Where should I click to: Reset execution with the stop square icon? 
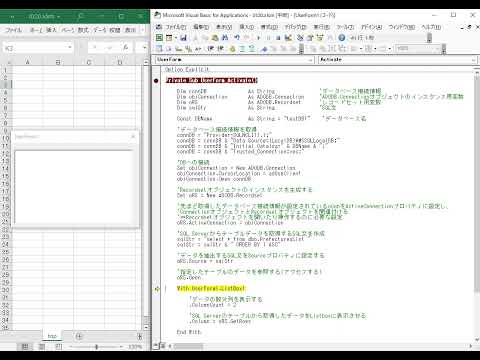[278, 38]
